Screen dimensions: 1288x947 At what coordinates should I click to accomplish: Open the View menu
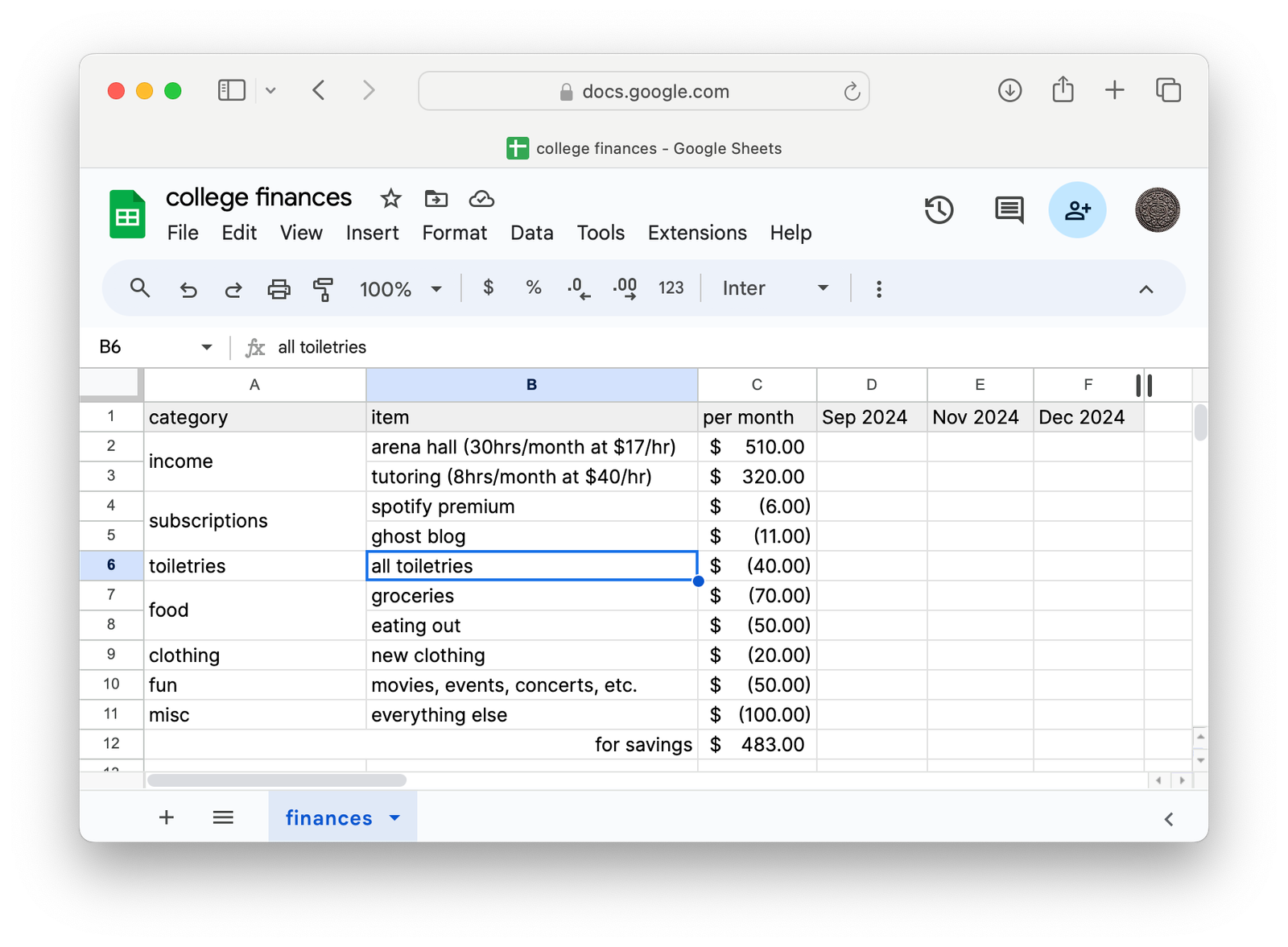coord(301,233)
